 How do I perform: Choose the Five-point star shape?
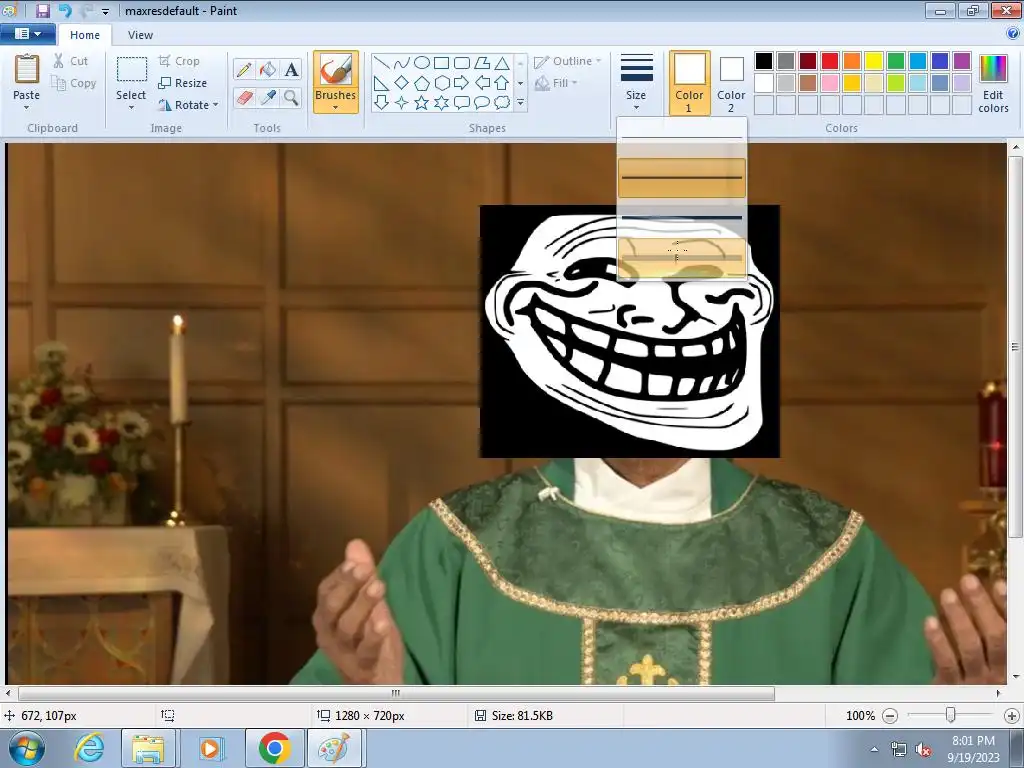pos(422,103)
